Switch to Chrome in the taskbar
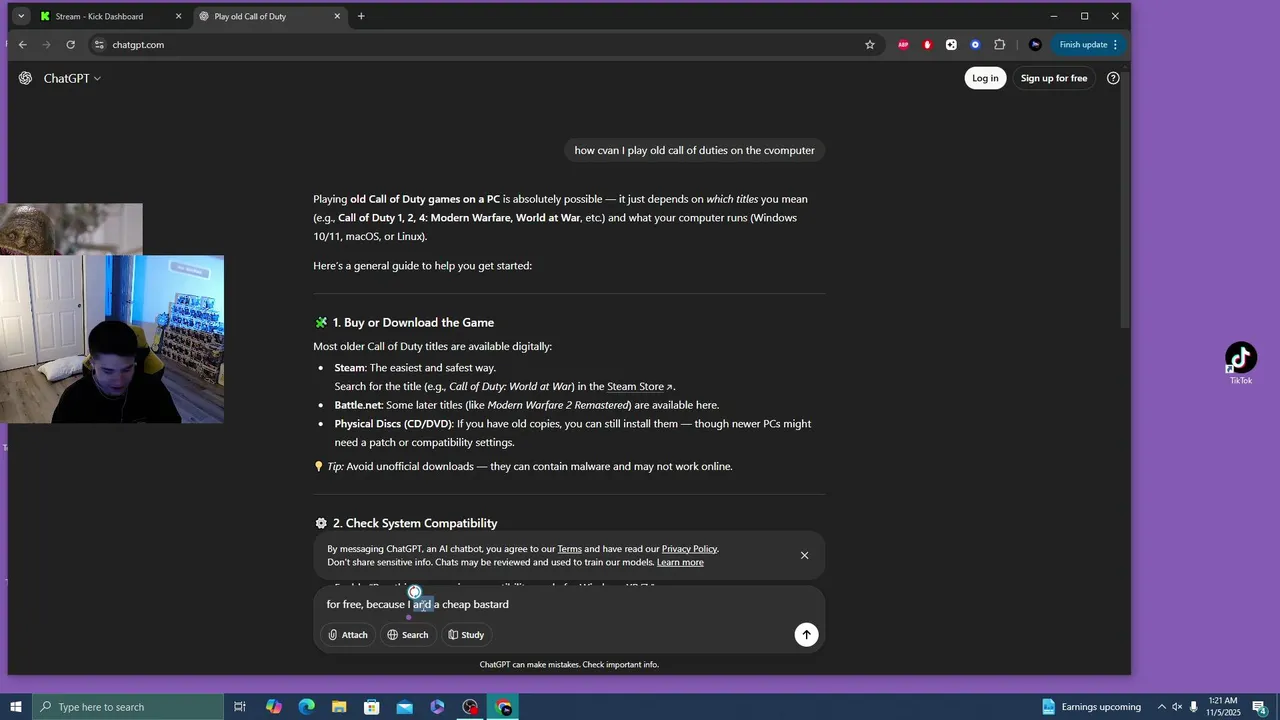This screenshot has height=720, width=1280. 504,707
